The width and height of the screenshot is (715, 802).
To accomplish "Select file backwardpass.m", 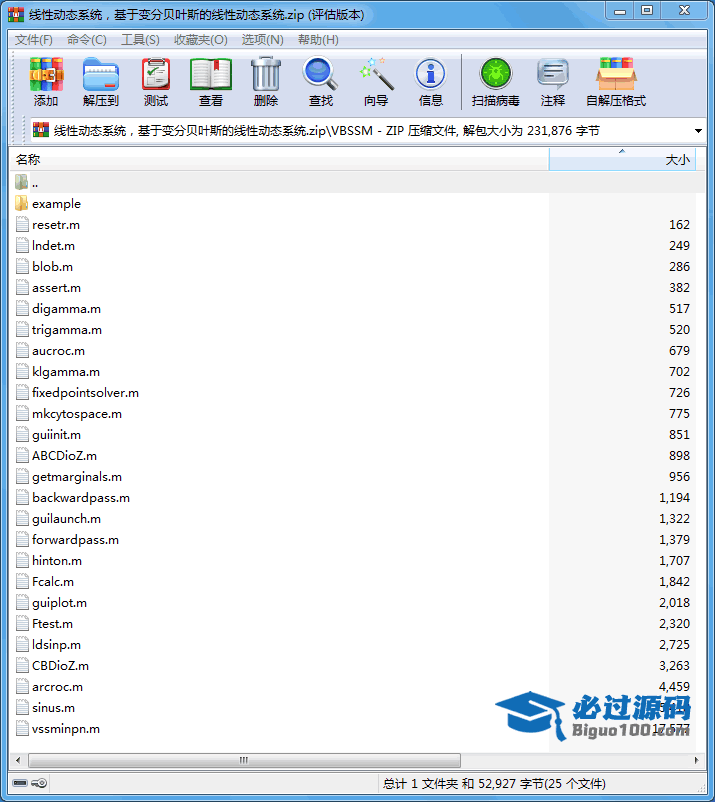I will tap(81, 497).
